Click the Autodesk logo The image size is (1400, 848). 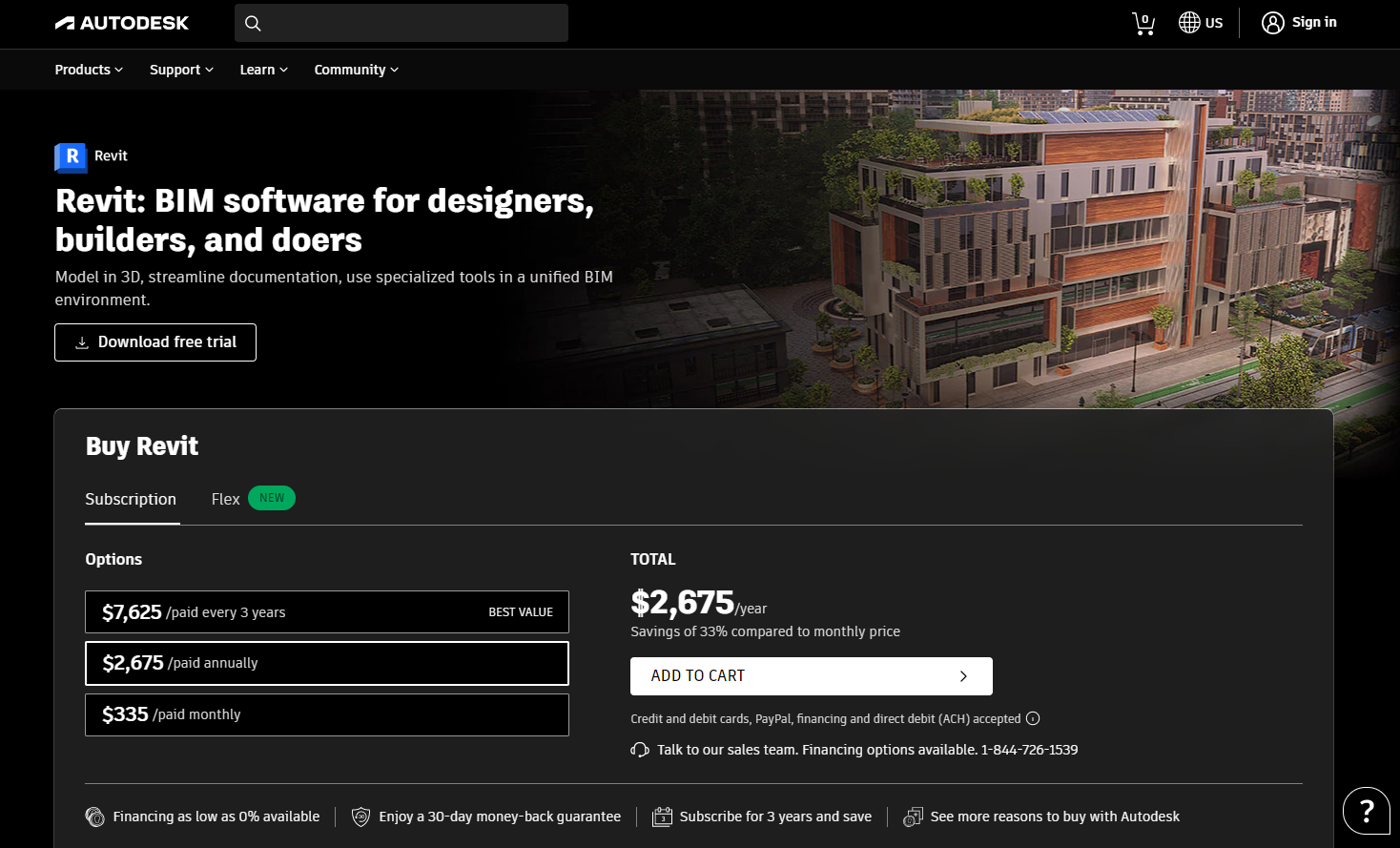(x=122, y=23)
